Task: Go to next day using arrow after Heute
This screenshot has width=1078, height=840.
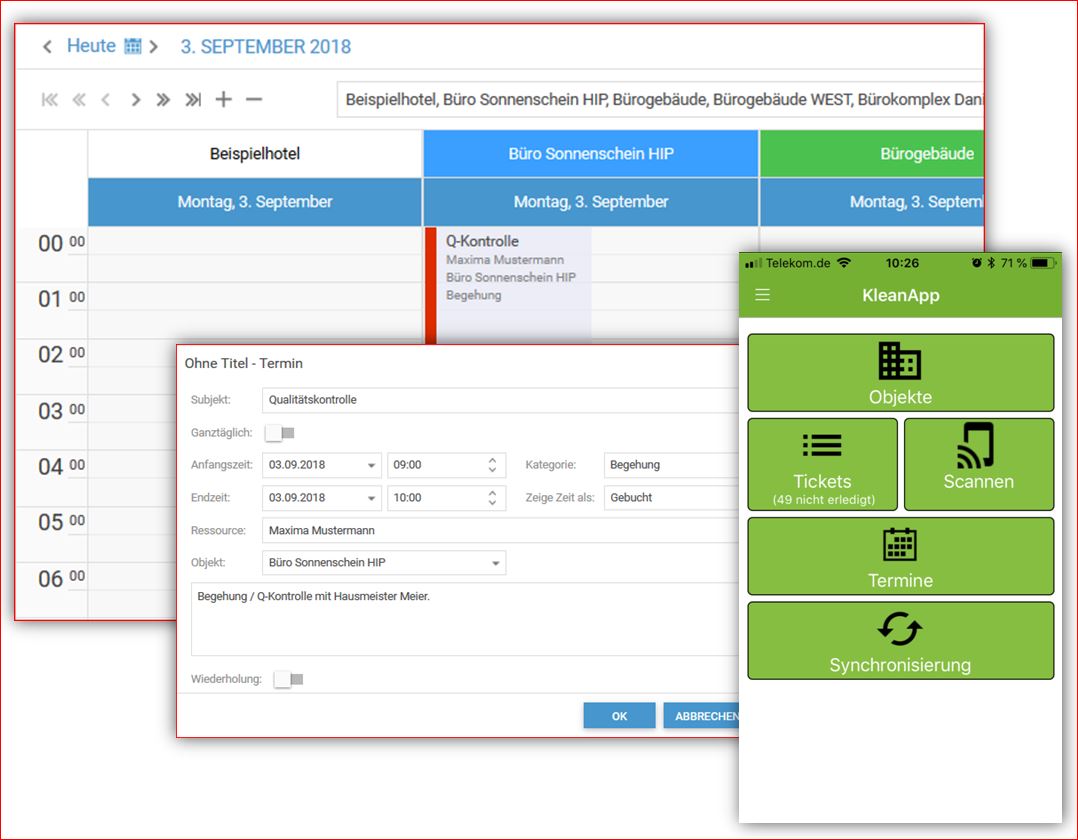Action: coord(154,47)
